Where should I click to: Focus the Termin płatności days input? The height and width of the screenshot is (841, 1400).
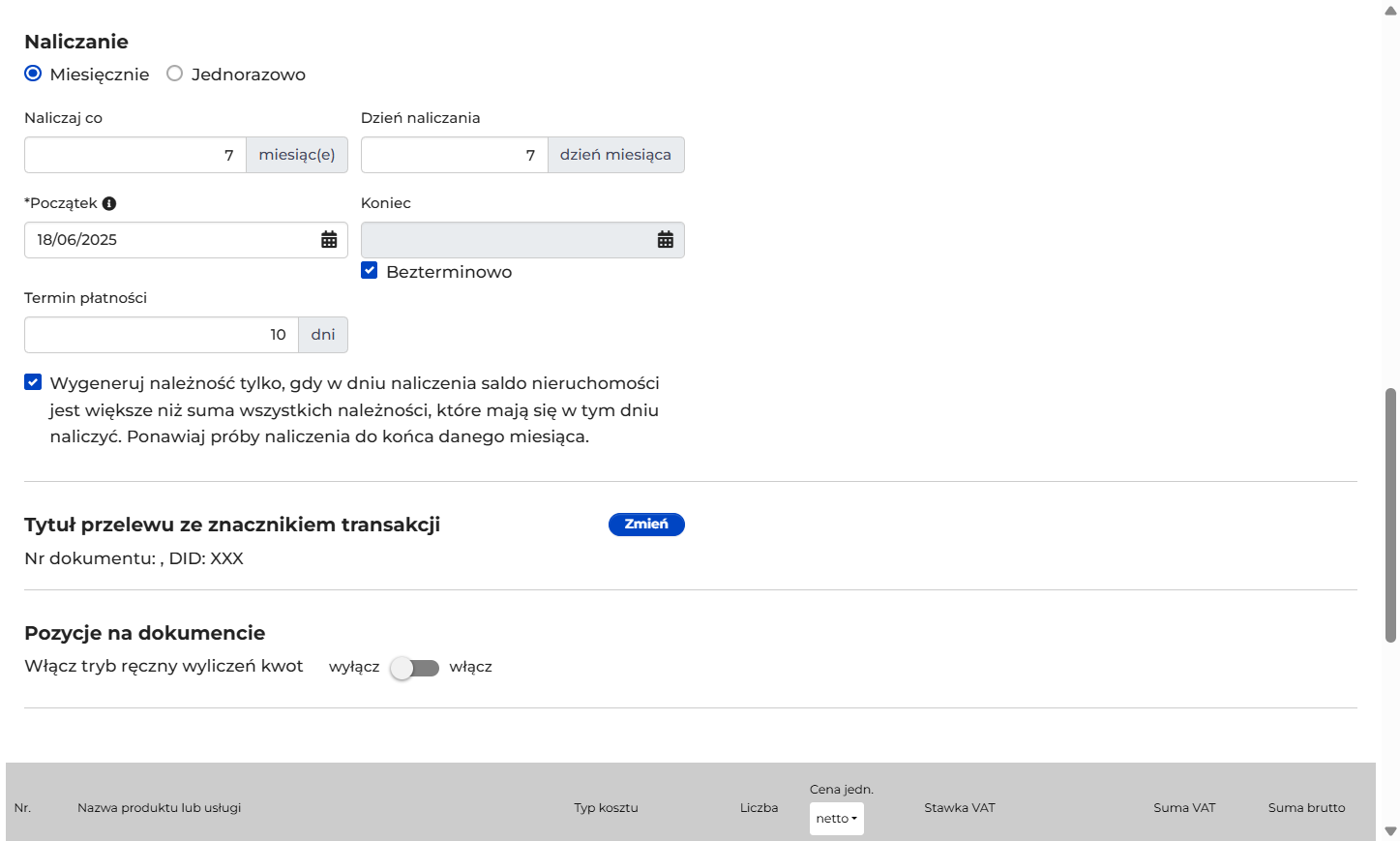[x=162, y=335]
